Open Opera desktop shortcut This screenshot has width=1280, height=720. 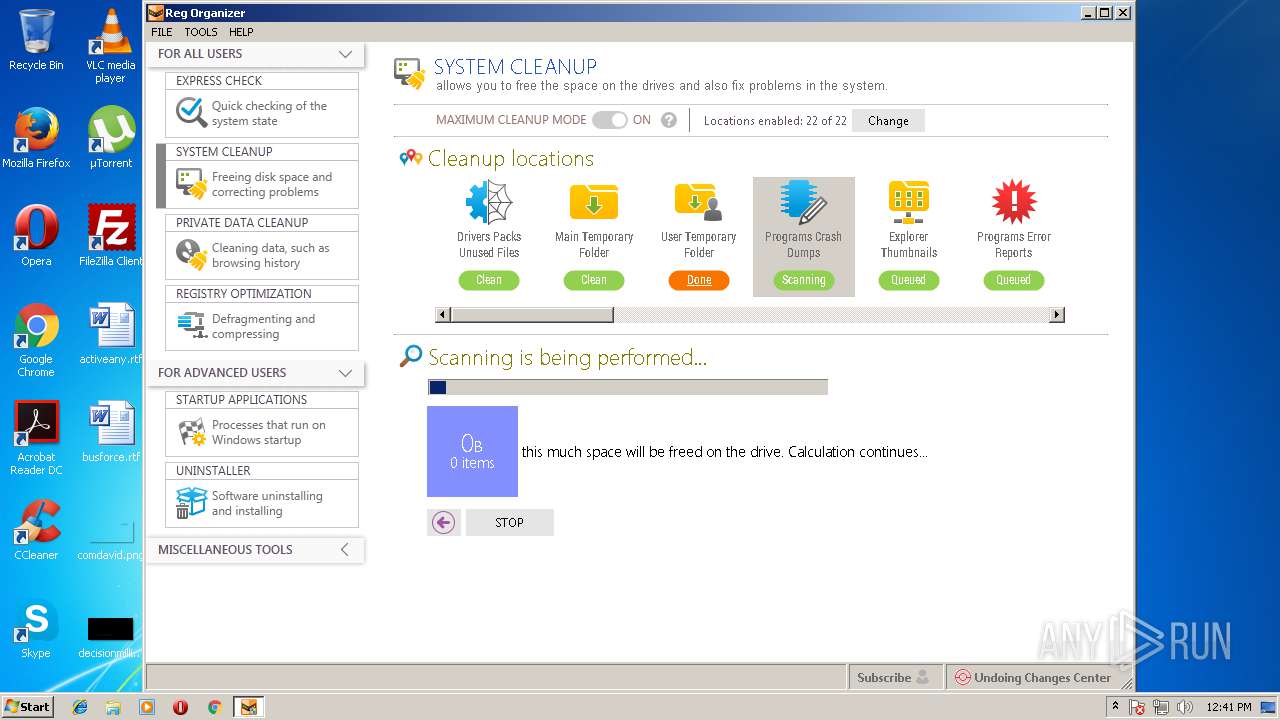point(36,236)
